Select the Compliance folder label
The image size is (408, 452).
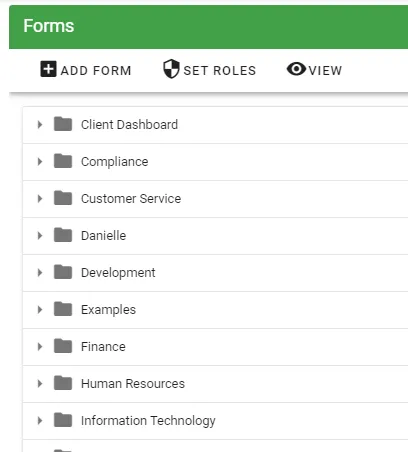pos(115,162)
